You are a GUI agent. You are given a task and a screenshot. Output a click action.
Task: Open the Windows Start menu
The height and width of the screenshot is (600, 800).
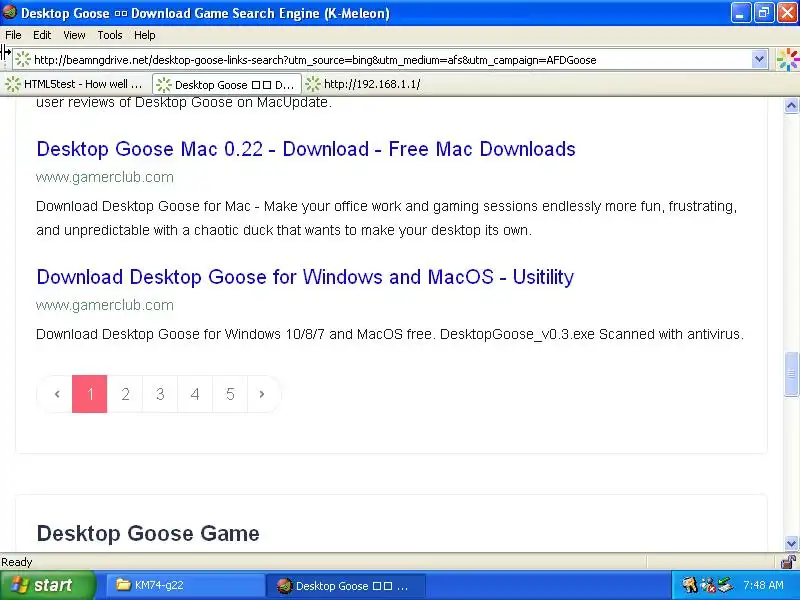click(48, 585)
